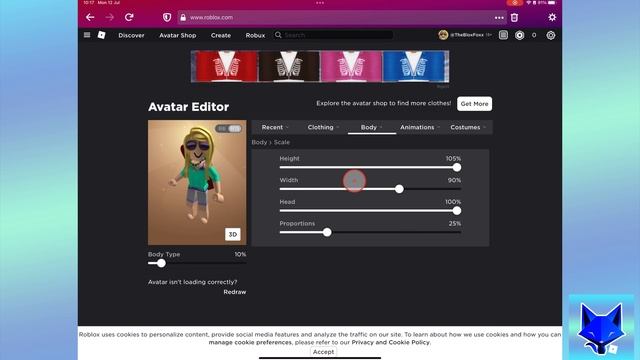This screenshot has height=360, width=640.
Task: Click the battery icon in the status bar
Action: (551, 2)
